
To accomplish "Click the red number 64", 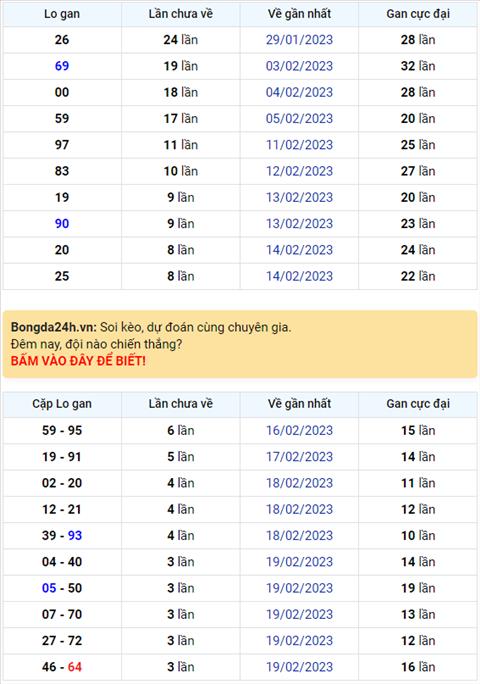I will pos(75,667).
